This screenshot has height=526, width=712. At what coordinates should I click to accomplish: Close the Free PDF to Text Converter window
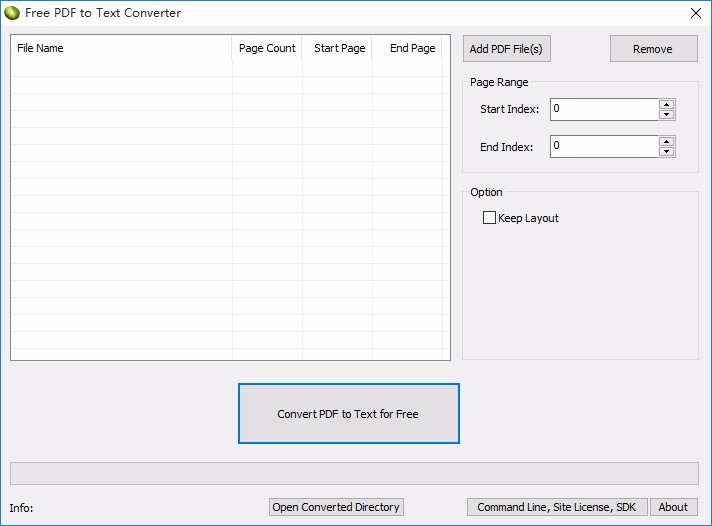pyautogui.click(x=696, y=13)
